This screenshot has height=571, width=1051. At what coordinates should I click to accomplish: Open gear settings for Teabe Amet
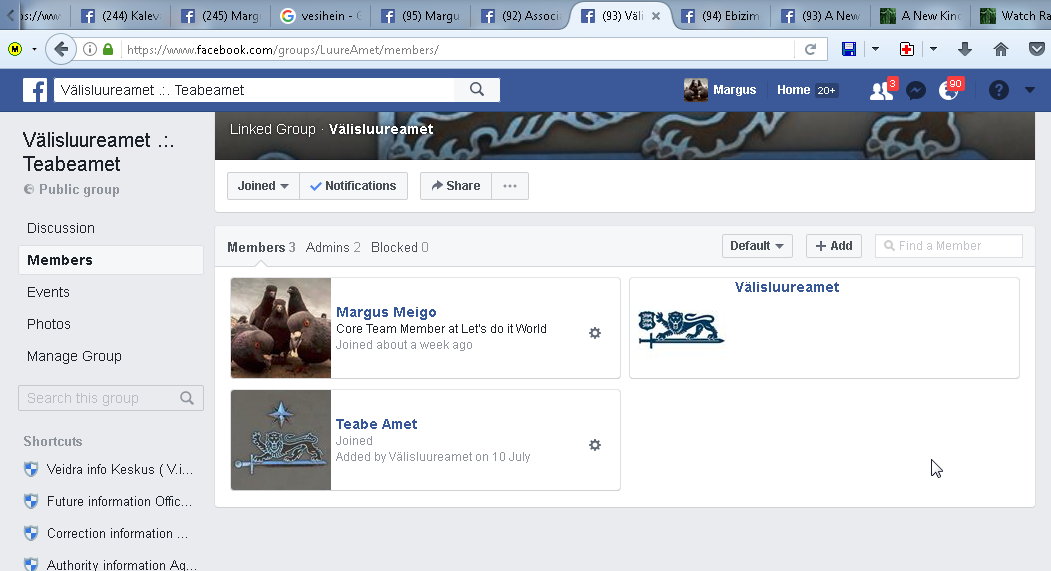[x=595, y=445]
